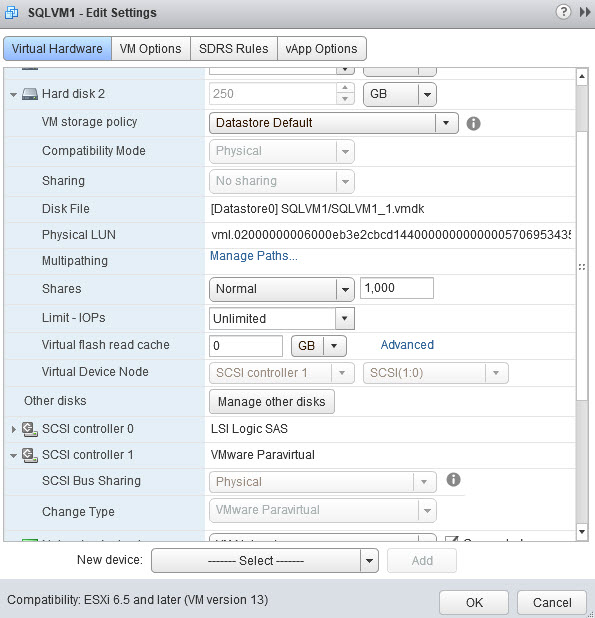This screenshot has width=595, height=618.
Task: Click the Multipathing row label
Action: pyautogui.click(x=75, y=261)
